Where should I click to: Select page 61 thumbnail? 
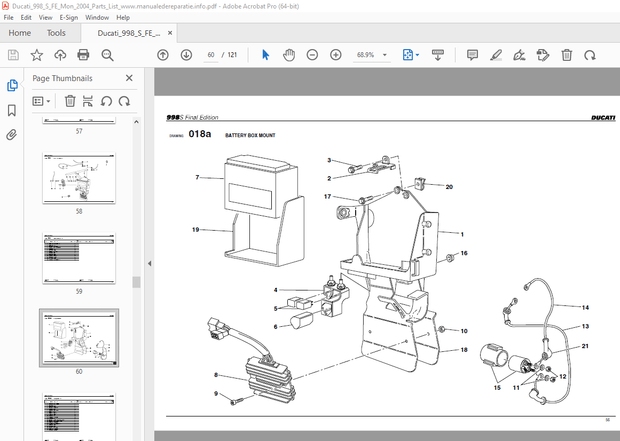click(x=79, y=417)
